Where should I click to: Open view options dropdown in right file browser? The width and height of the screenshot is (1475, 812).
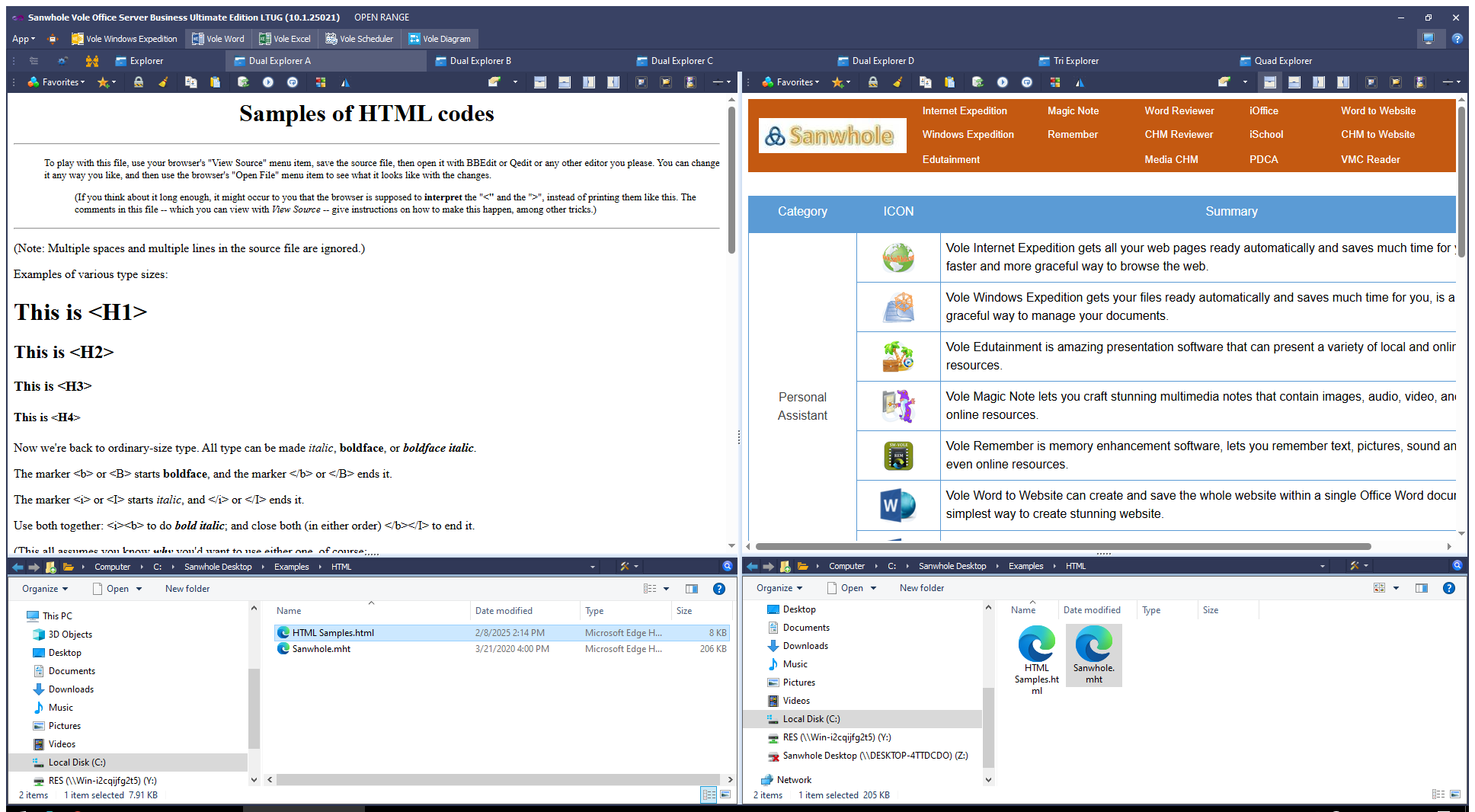[1396, 588]
